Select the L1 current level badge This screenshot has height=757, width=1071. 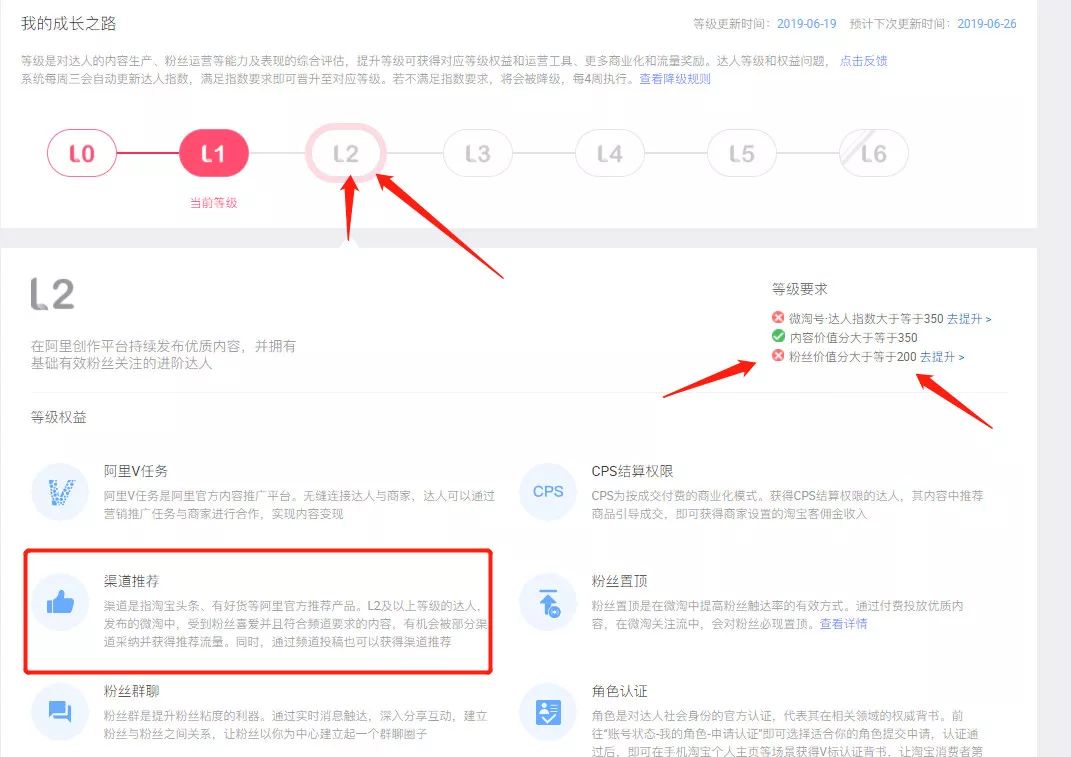(214, 153)
